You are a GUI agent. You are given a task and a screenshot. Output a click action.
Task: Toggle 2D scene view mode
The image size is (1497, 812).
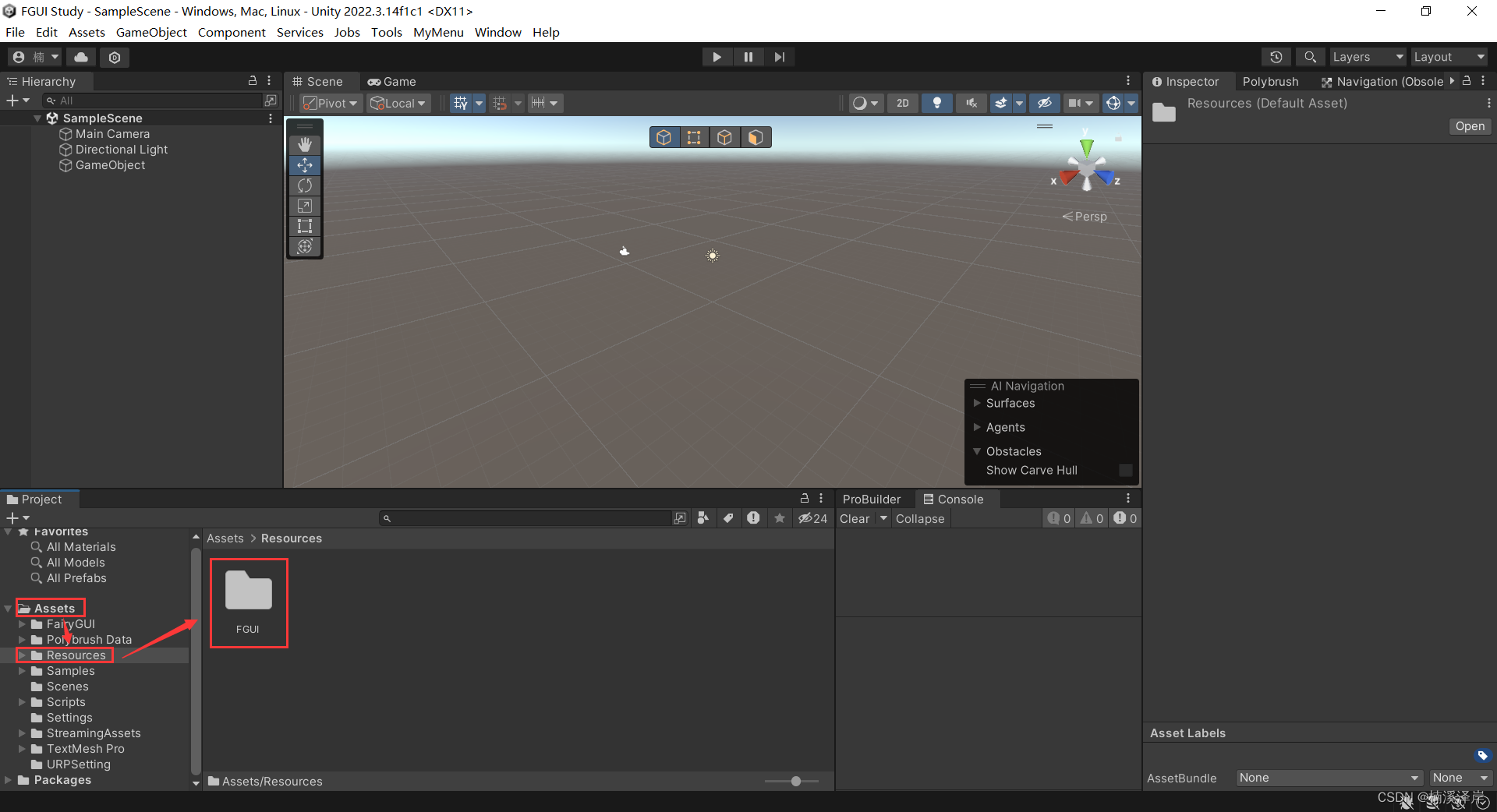[x=903, y=103]
